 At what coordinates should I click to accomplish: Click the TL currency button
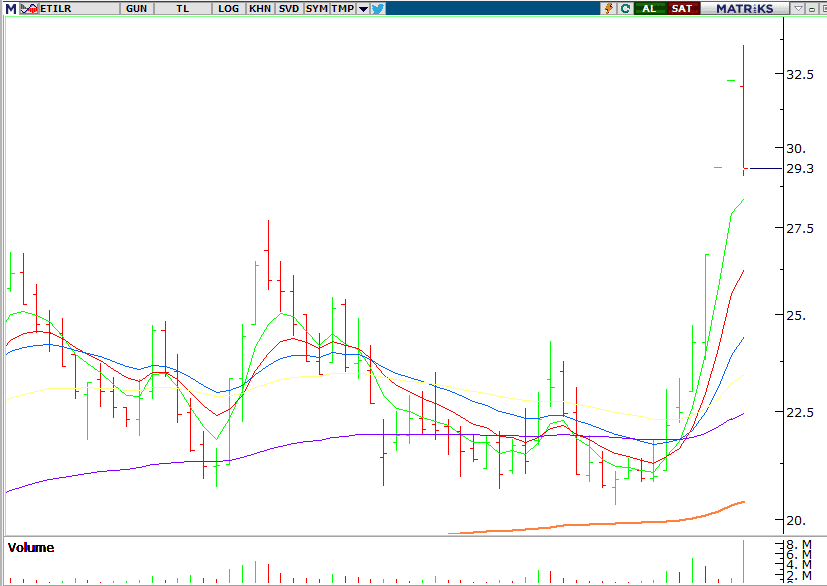point(182,8)
